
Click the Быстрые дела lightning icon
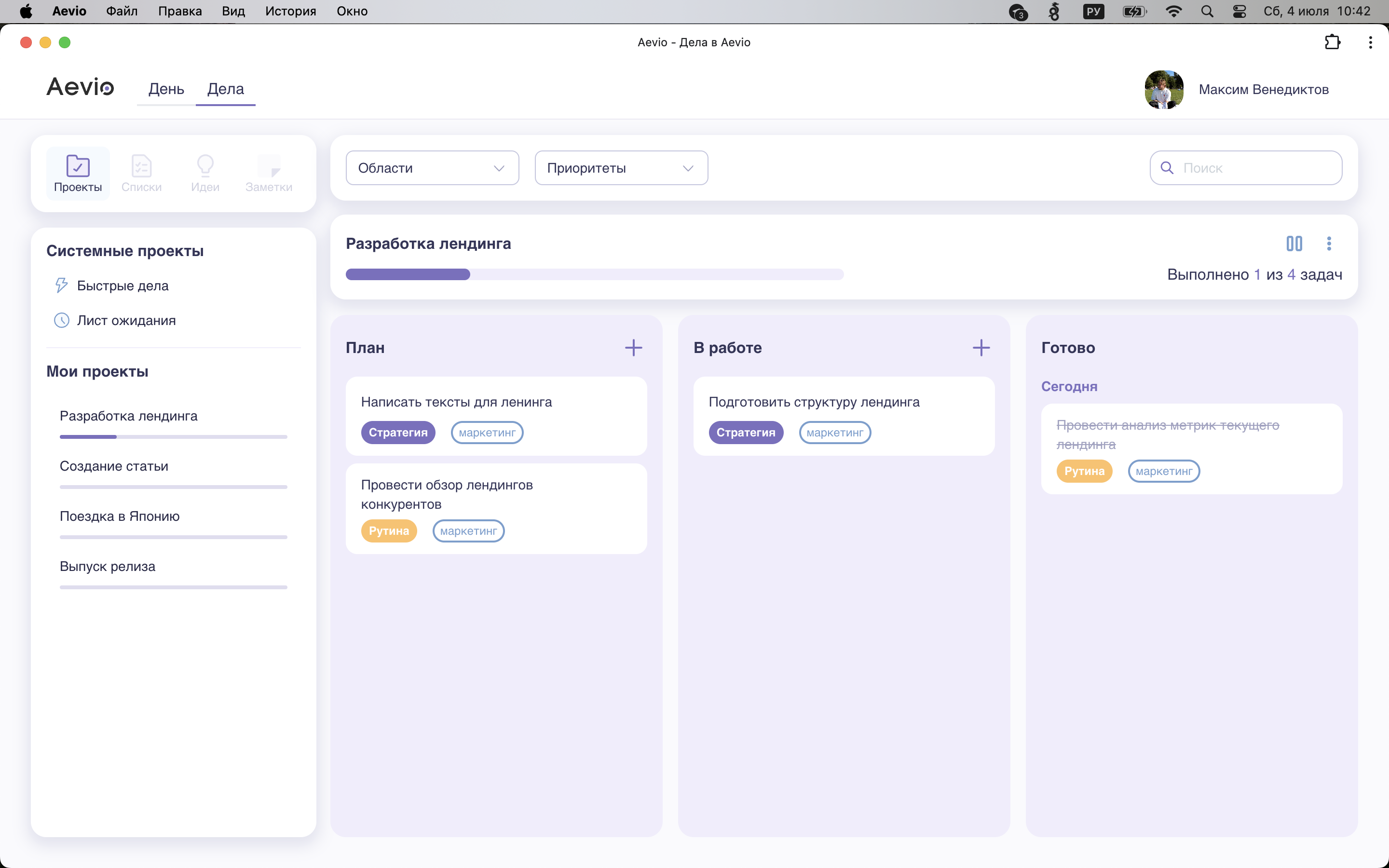click(x=61, y=285)
